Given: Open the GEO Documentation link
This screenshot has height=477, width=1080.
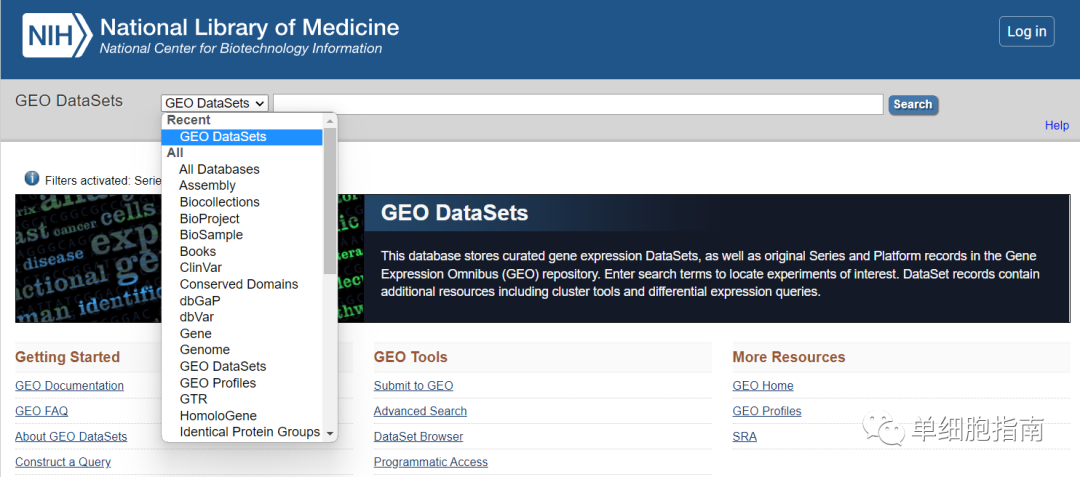Looking at the screenshot, I should tap(70, 386).
